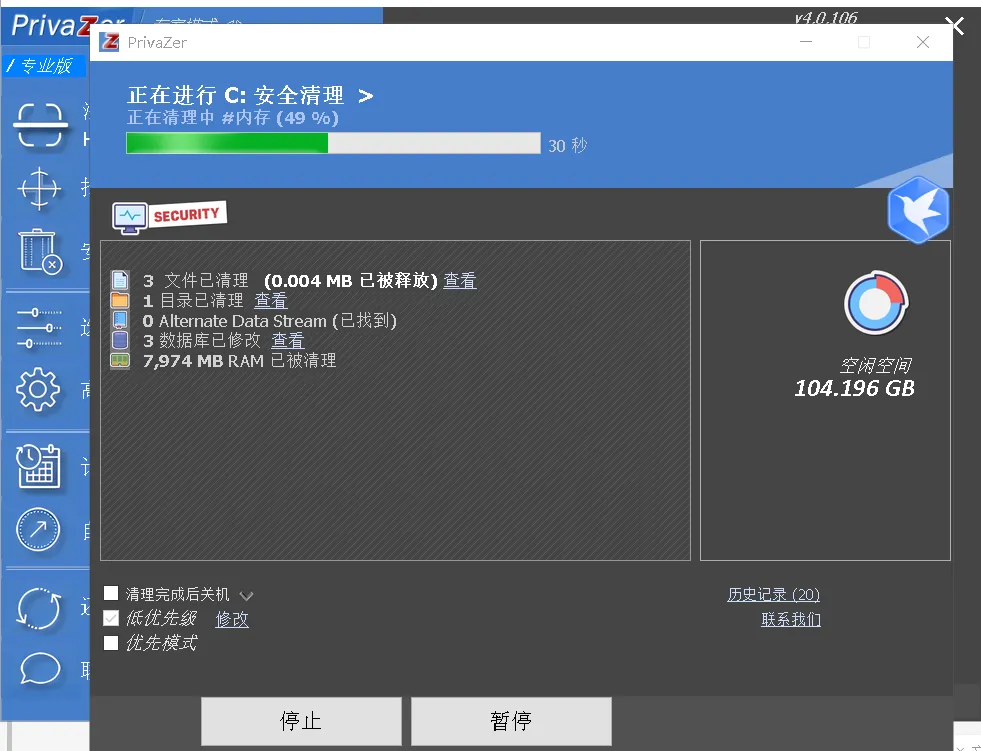Minimize the PrivaZer cleaning dialog
981x751 pixels.
[806, 42]
